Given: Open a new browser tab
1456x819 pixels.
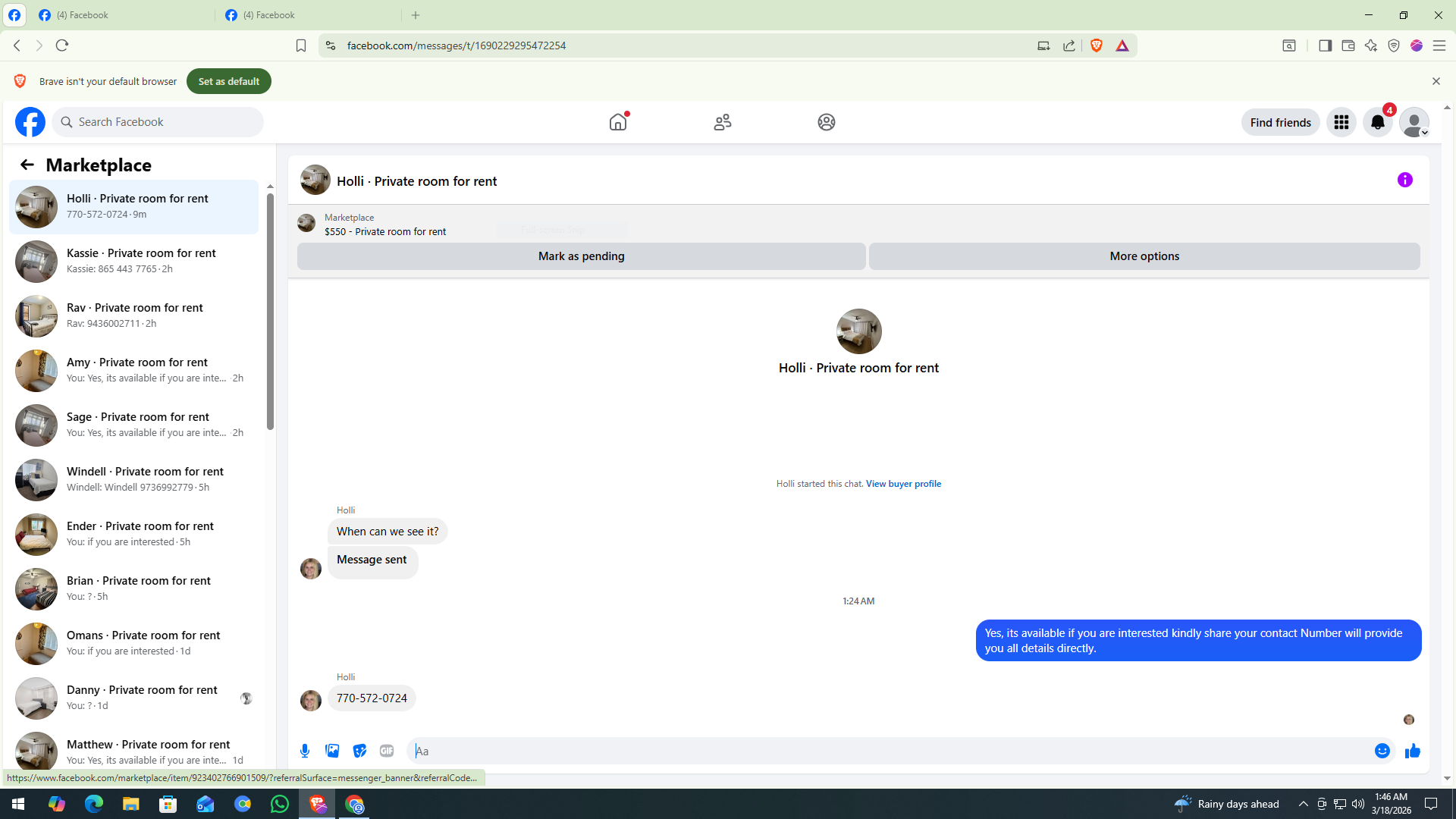Looking at the screenshot, I should 416,15.
